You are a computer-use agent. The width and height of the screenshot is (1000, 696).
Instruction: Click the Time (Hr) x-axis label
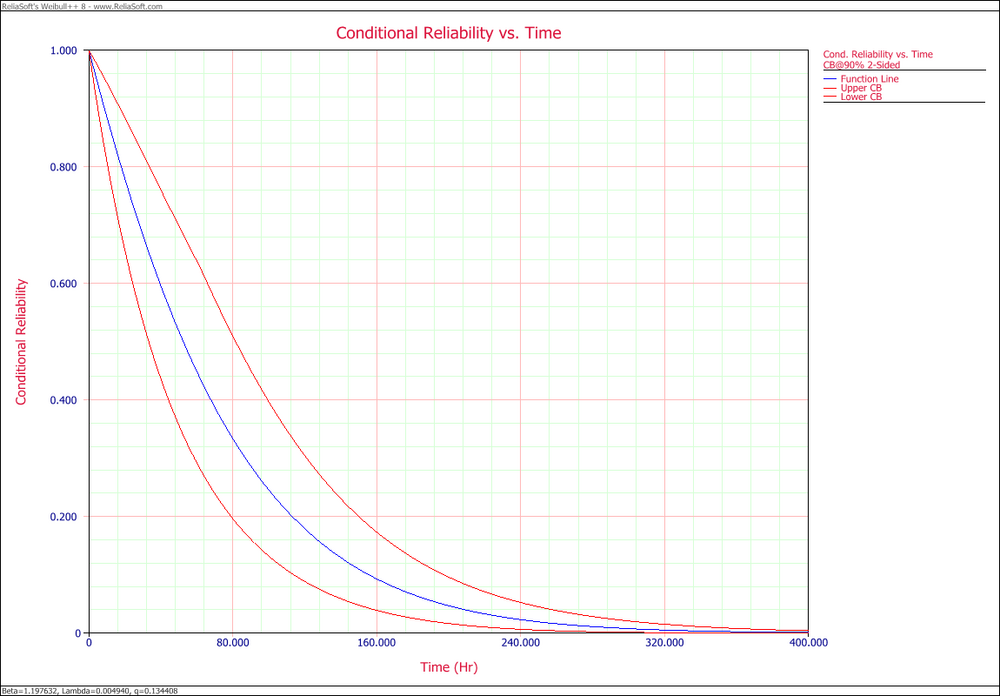448,666
